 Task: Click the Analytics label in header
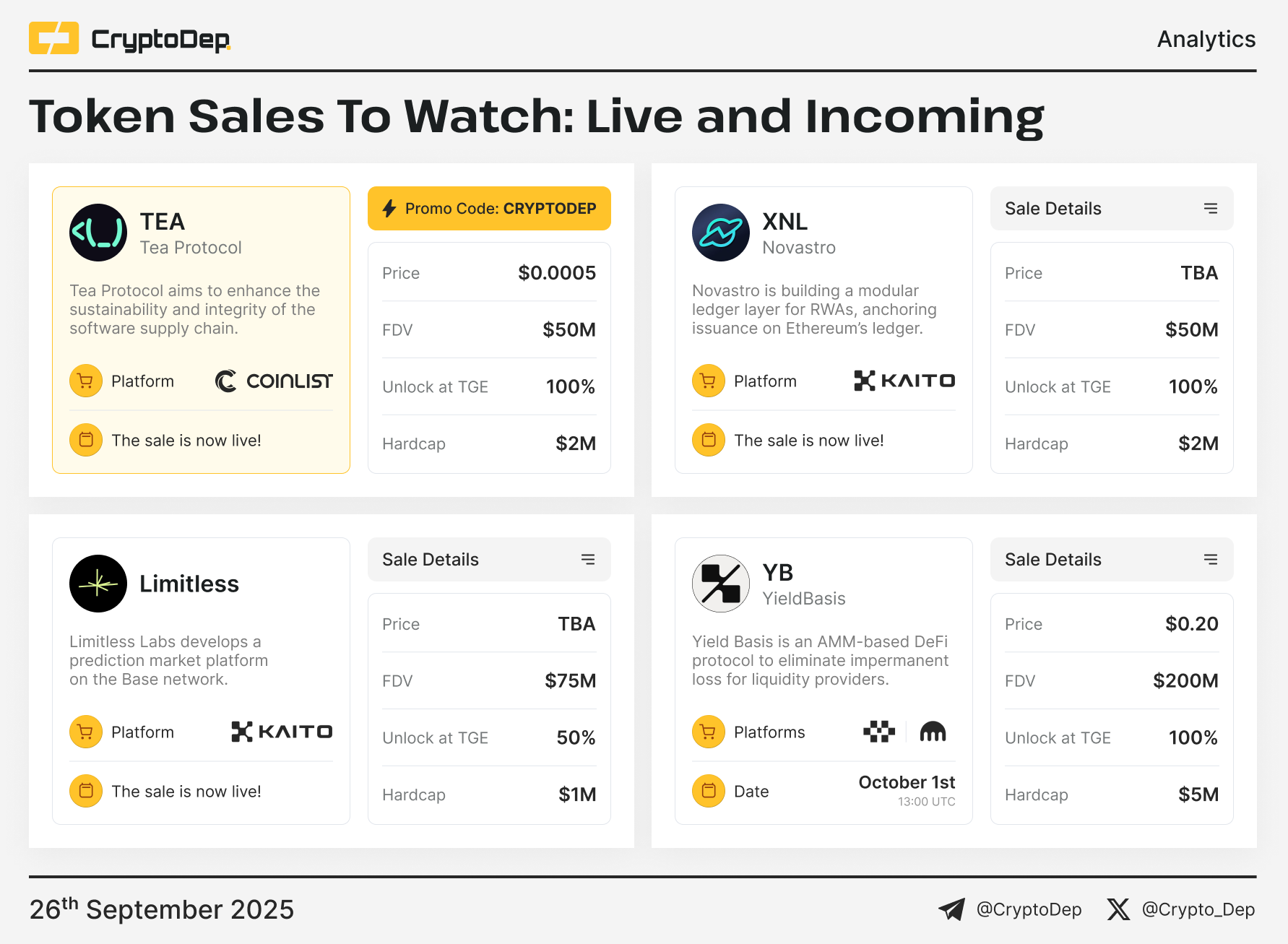[x=1206, y=39]
